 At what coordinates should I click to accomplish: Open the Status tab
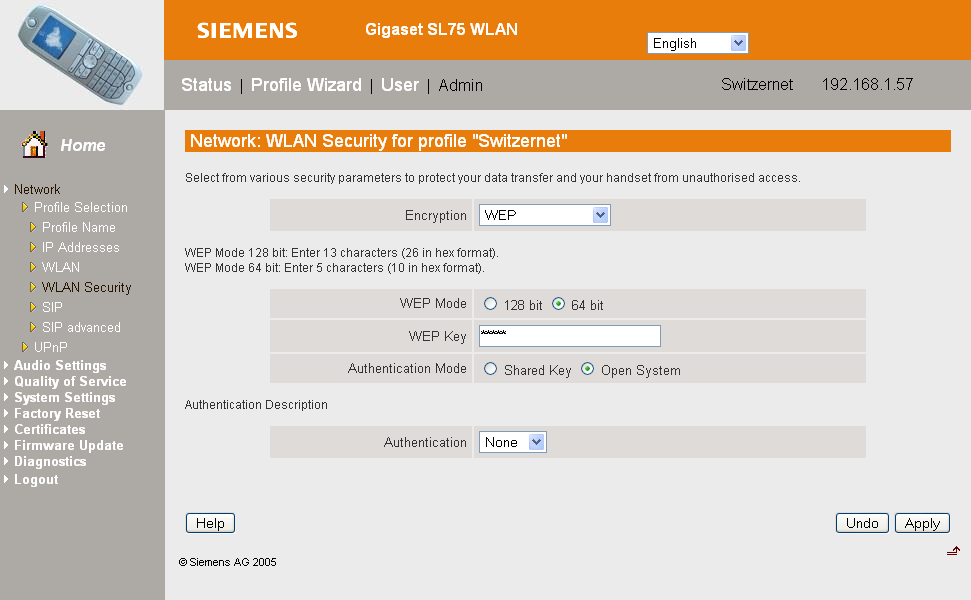point(206,85)
